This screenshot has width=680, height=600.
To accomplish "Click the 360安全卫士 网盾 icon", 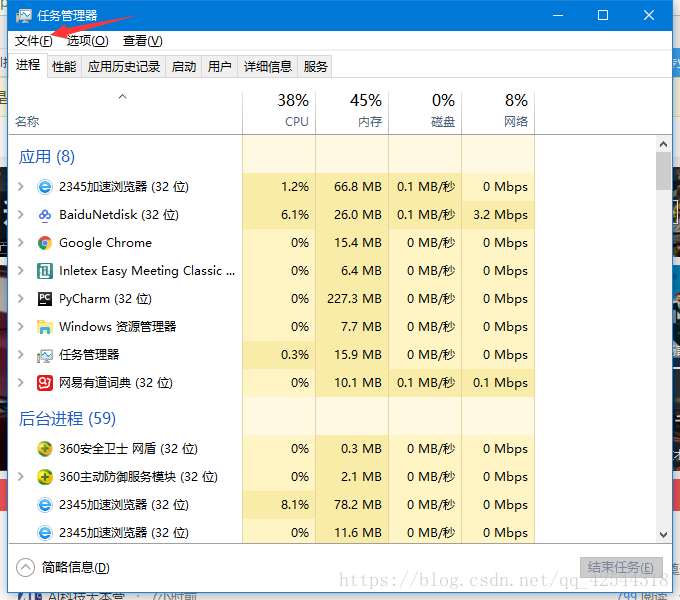I will (x=45, y=449).
